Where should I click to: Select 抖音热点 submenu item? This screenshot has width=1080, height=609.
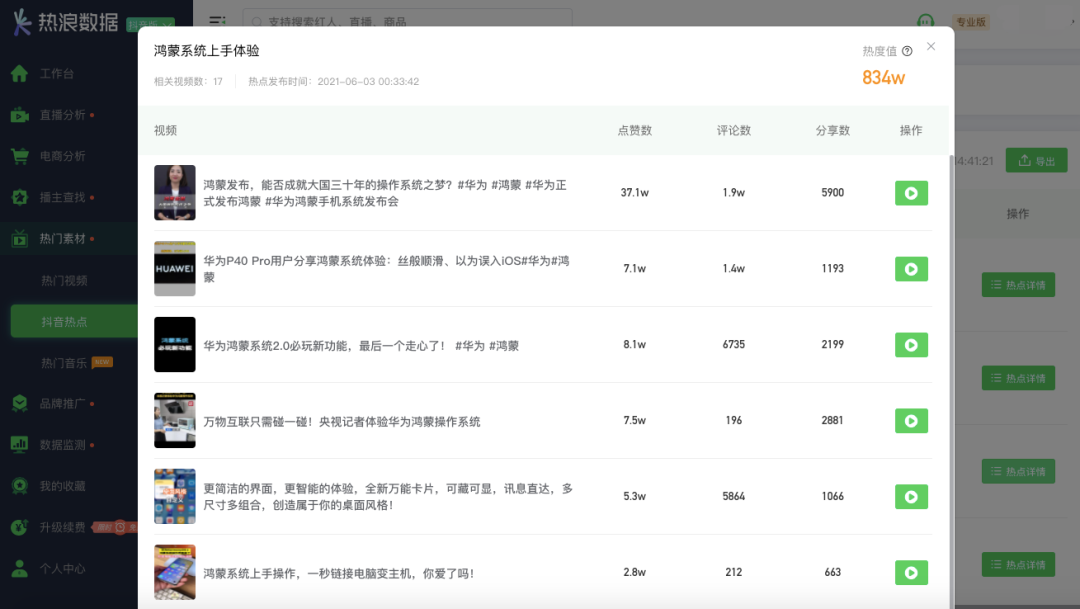[74, 322]
